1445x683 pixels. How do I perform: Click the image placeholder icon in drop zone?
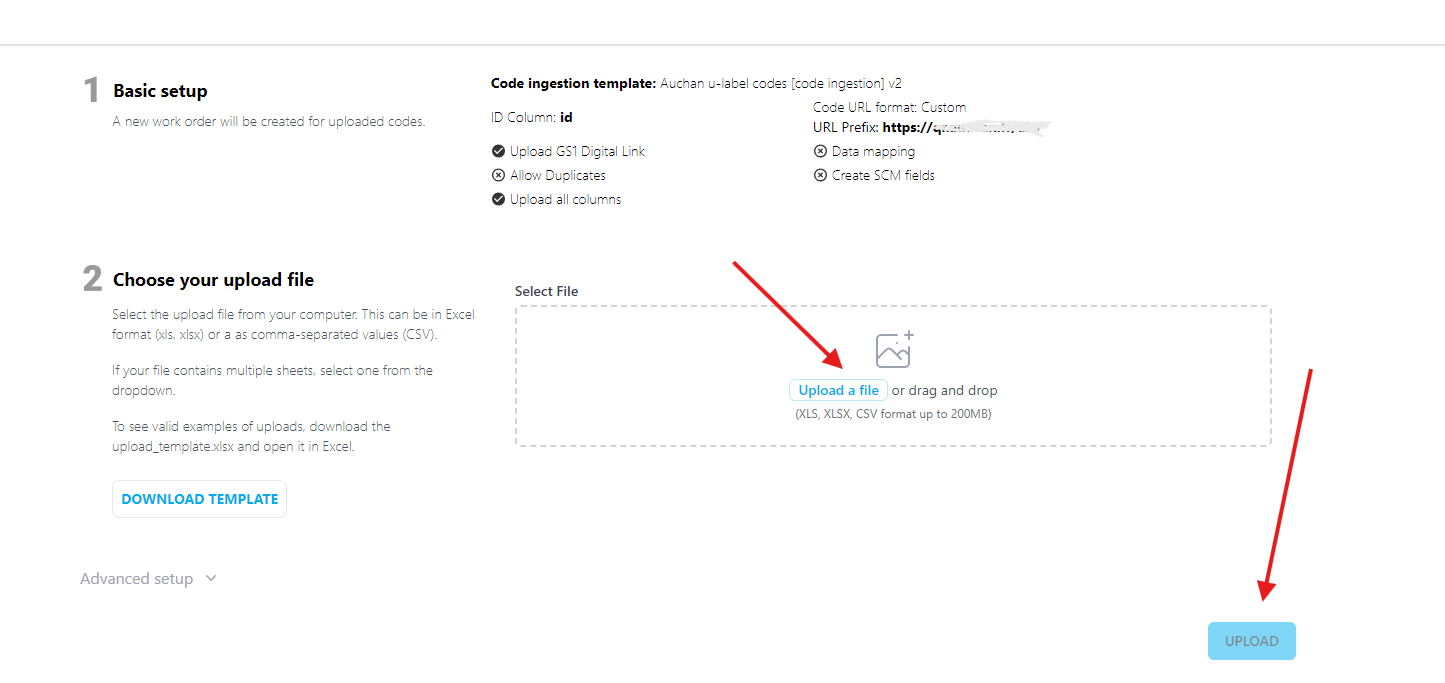pyautogui.click(x=893, y=350)
